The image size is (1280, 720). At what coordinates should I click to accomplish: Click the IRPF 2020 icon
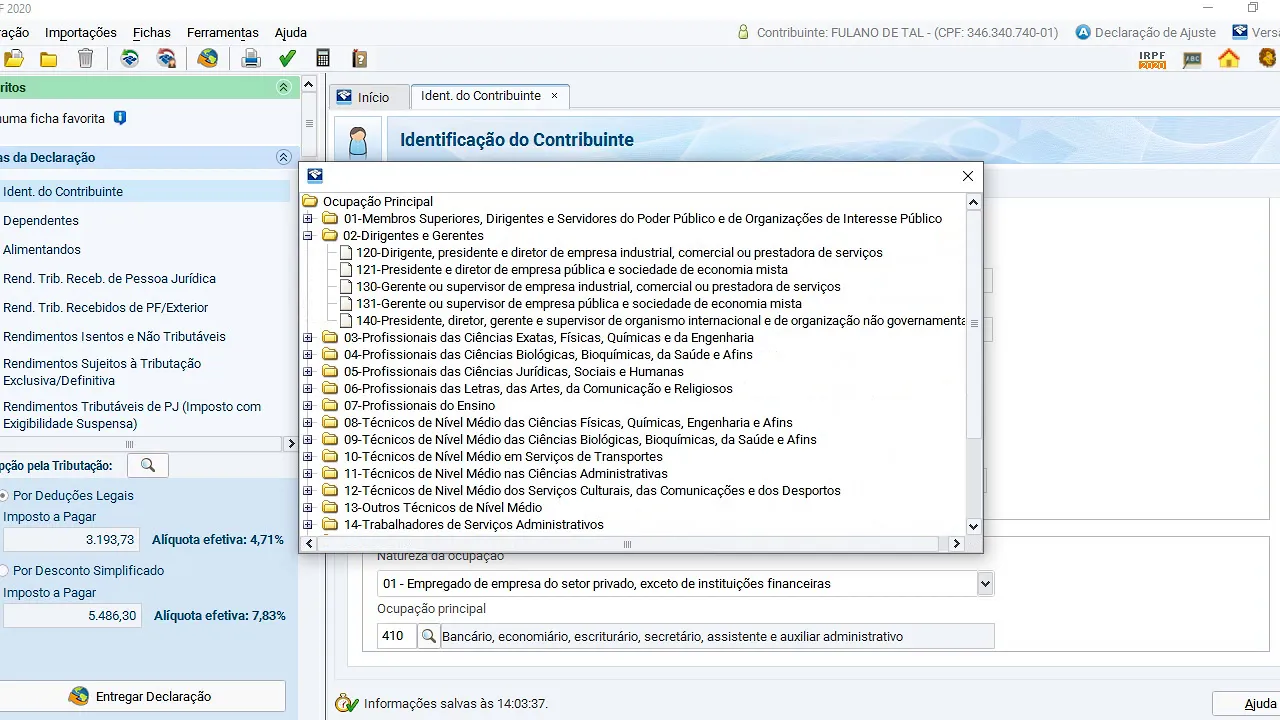pyautogui.click(x=1152, y=59)
